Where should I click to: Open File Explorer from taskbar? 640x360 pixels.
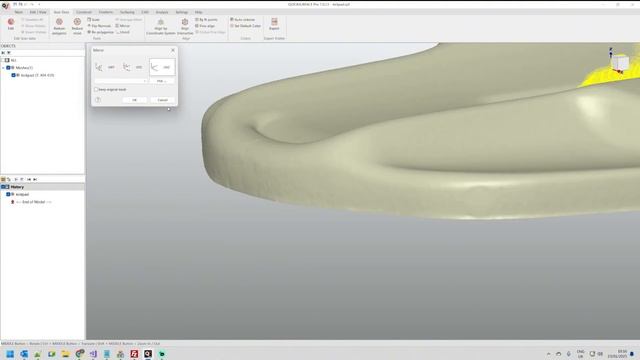pos(65,354)
